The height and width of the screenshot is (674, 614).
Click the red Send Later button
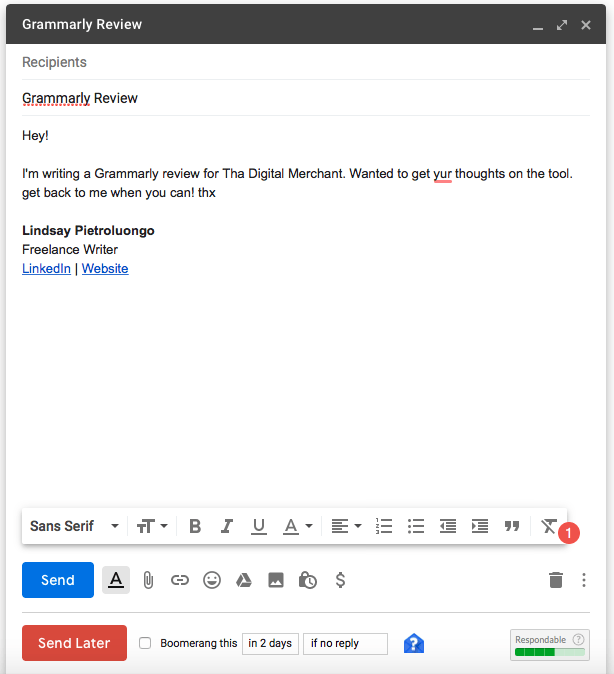(74, 643)
